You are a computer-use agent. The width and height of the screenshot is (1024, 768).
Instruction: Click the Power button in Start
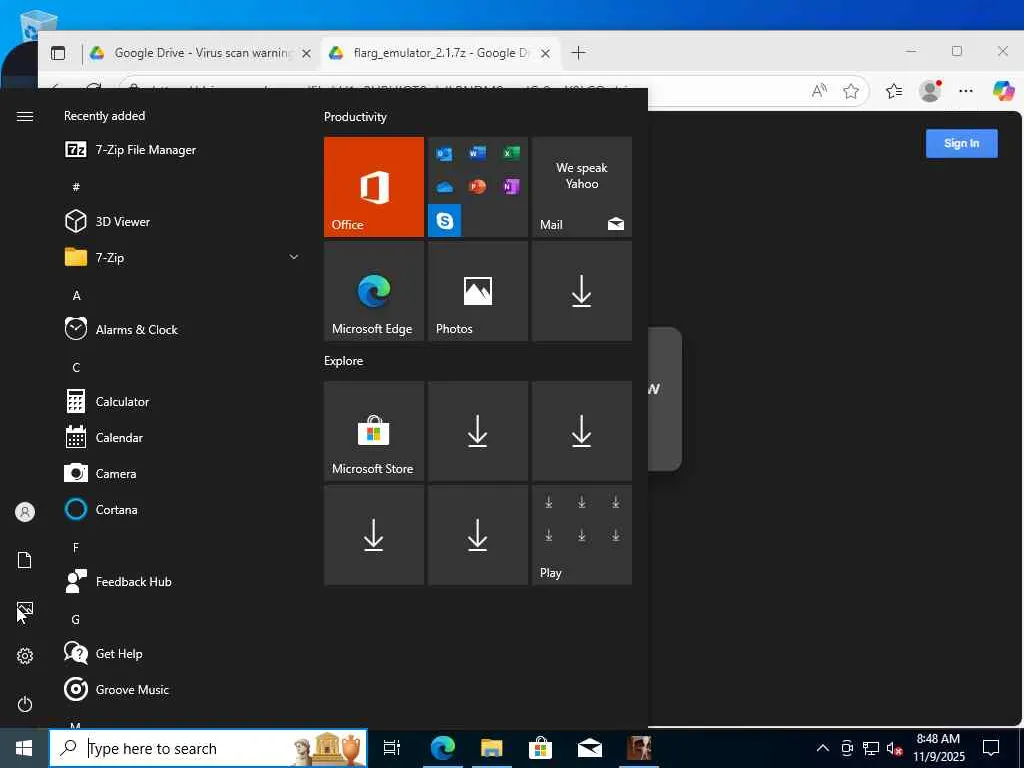click(25, 704)
